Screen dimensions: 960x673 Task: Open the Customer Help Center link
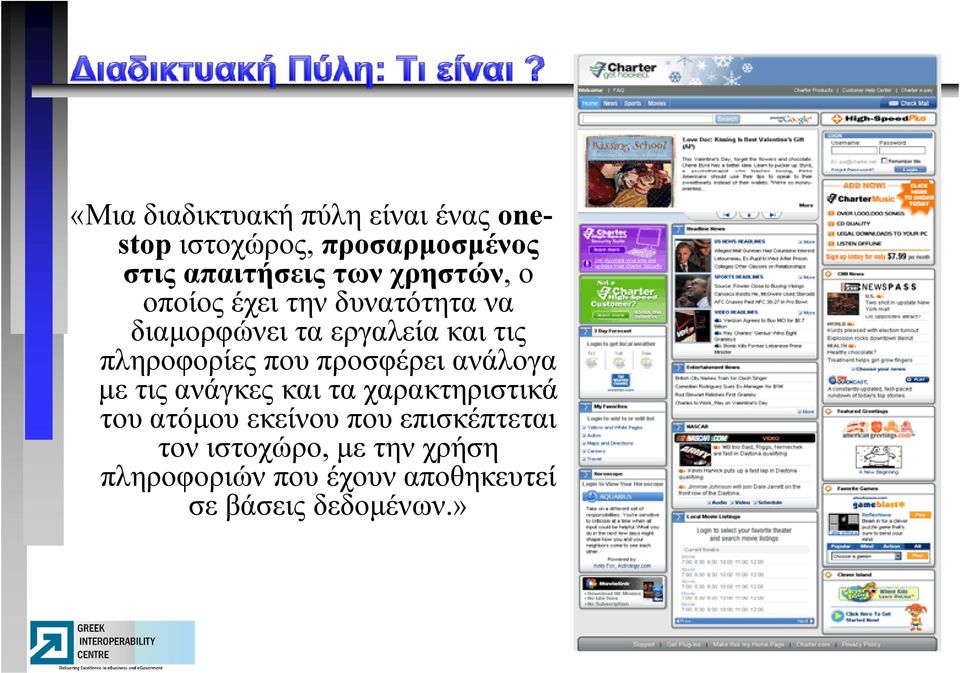[866, 91]
